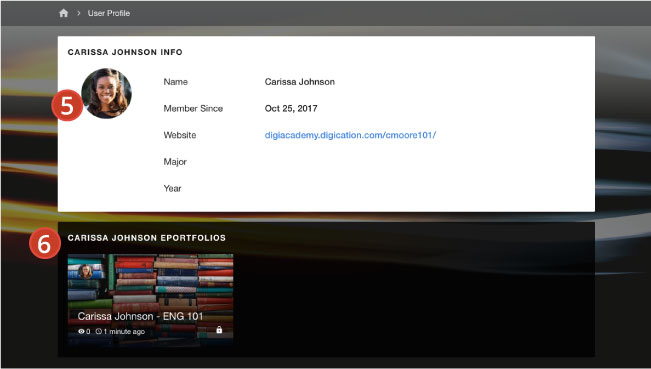Click the Website field label
The image size is (651, 369).
[180, 135]
